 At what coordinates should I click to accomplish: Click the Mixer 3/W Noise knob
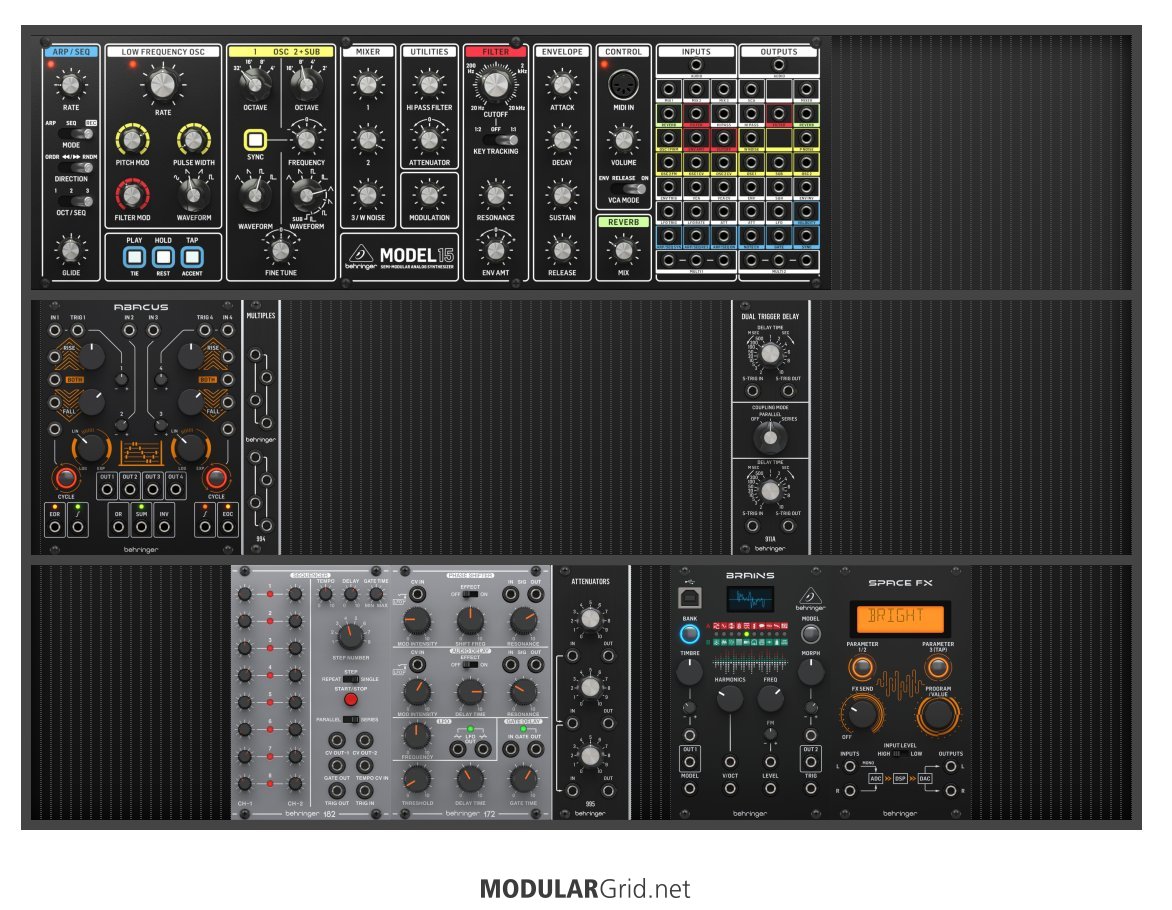tap(367, 195)
